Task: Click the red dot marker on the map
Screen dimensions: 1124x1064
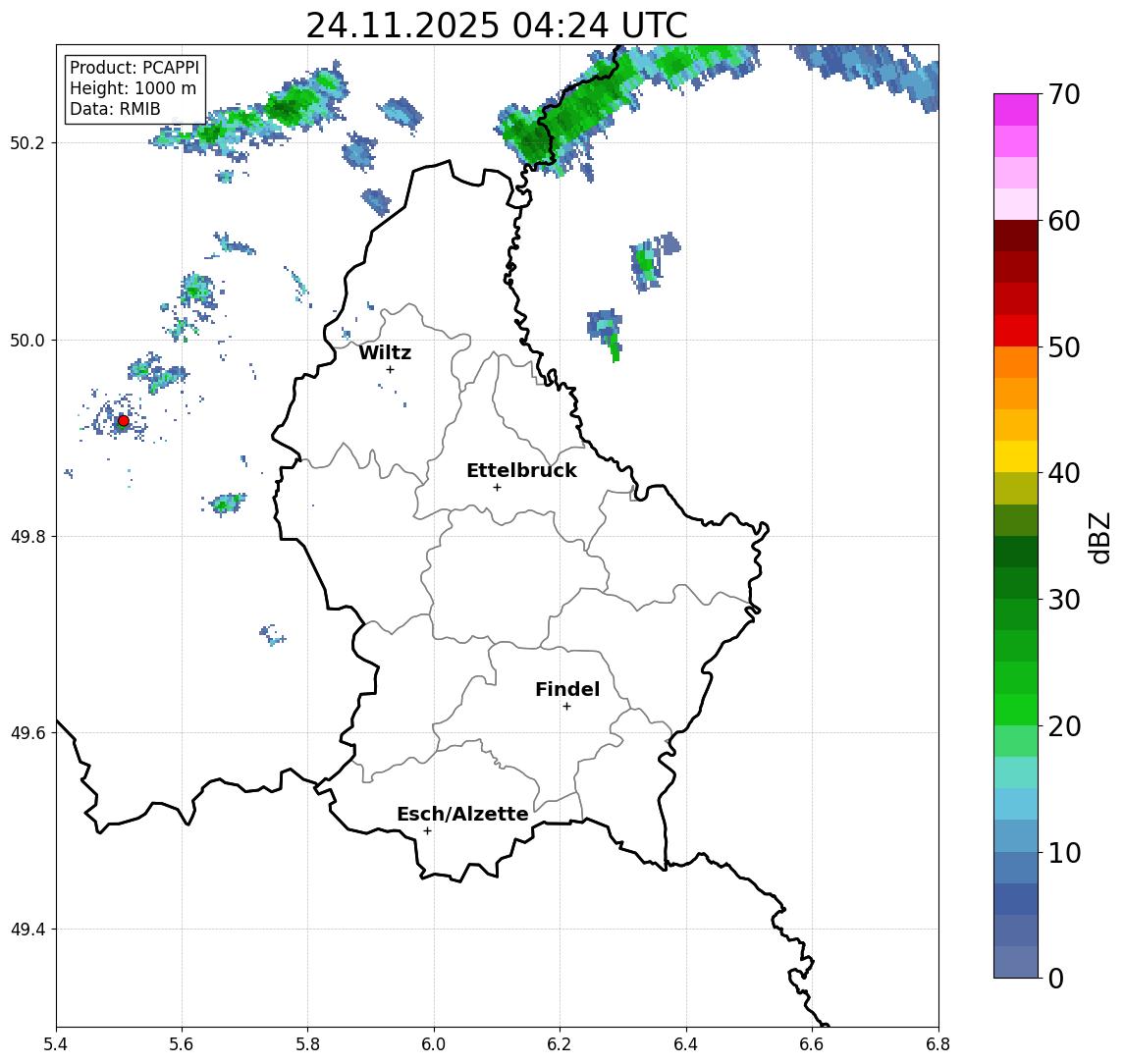Action: [x=124, y=421]
